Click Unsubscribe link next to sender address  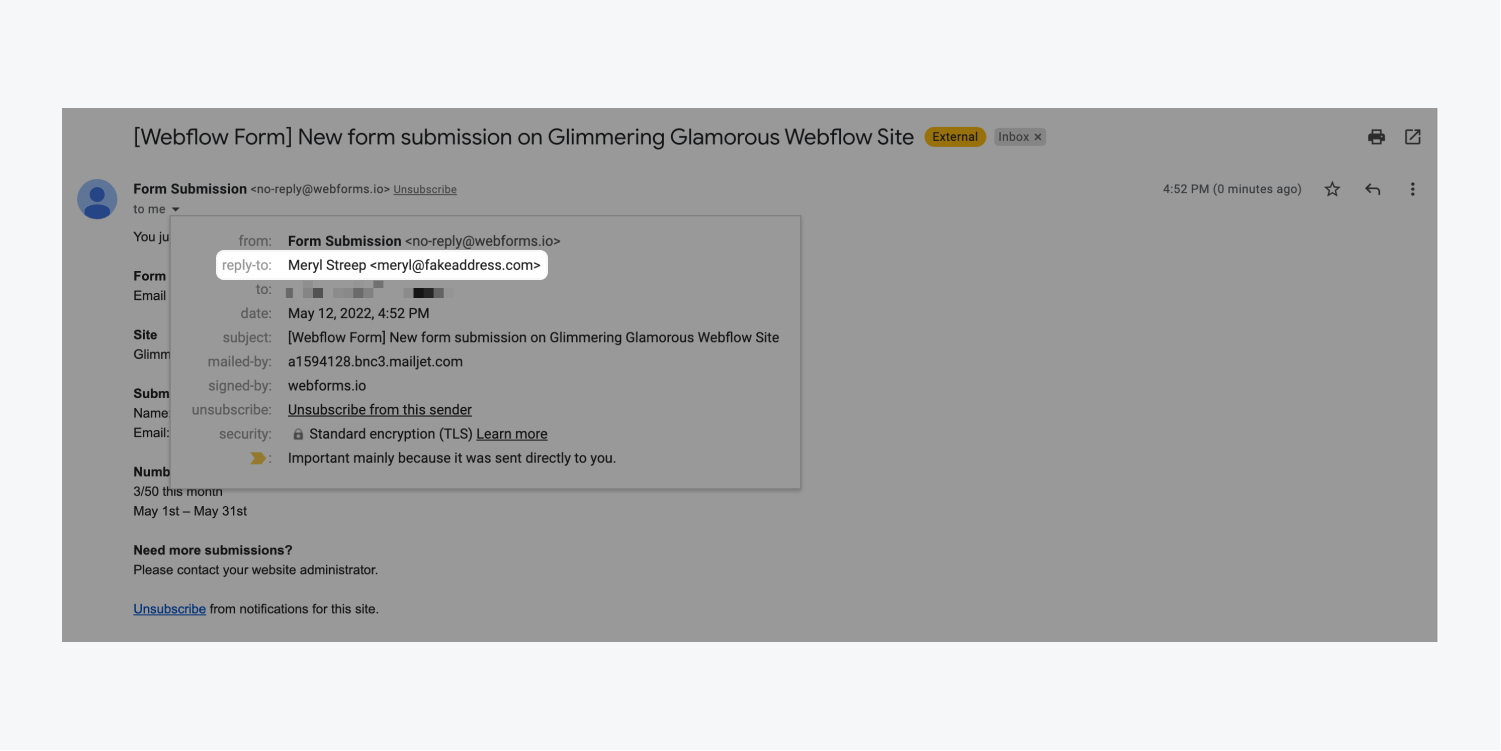tap(425, 189)
